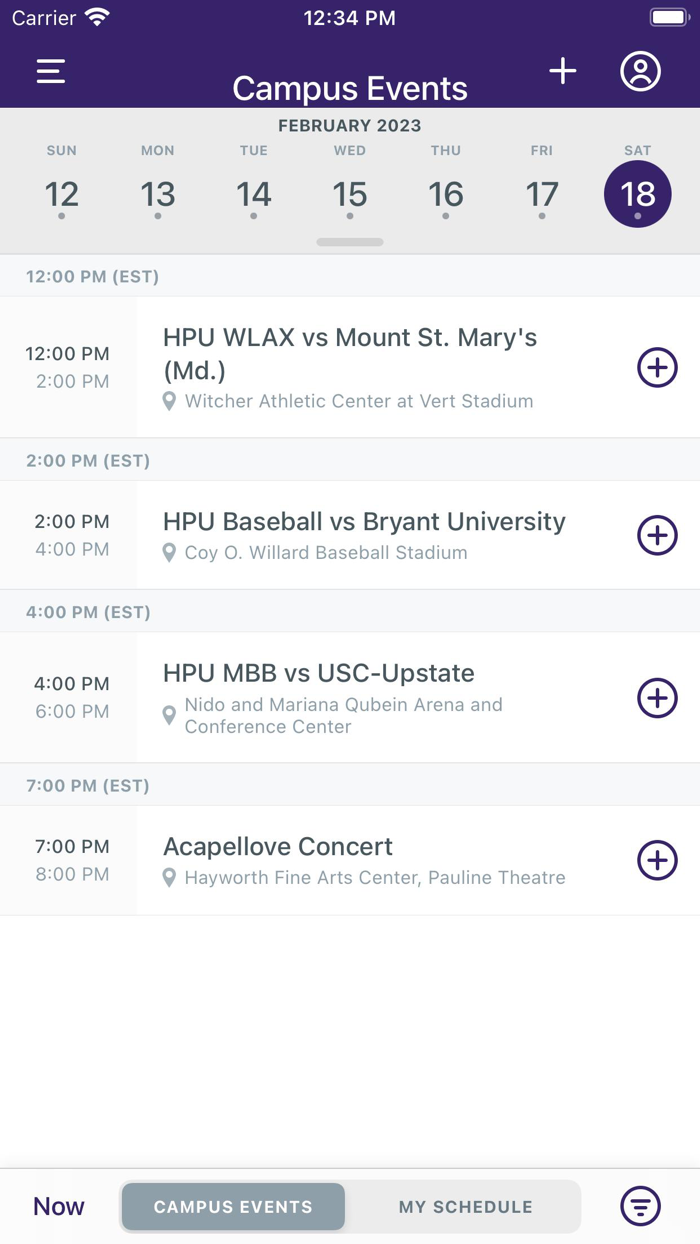Click the location pin for Coy O. Willard Stadium
The width and height of the screenshot is (700, 1244).
point(170,552)
